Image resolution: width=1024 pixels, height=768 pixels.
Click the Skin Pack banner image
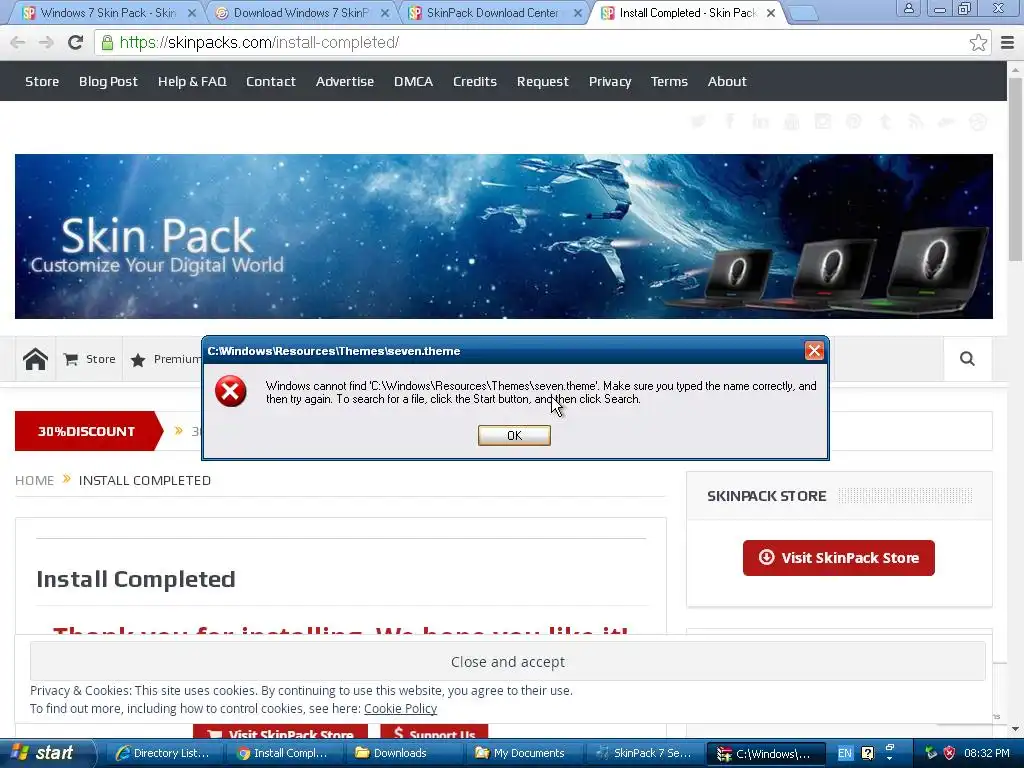point(504,236)
